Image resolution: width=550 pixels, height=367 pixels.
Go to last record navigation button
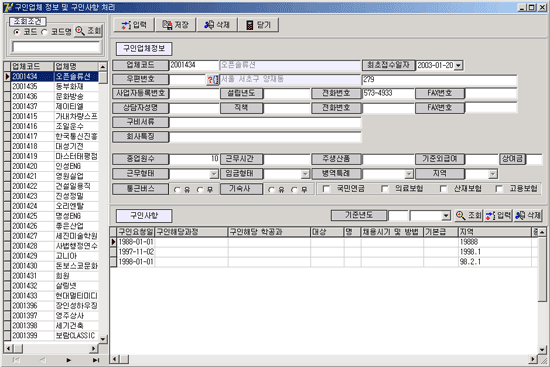coord(95,360)
